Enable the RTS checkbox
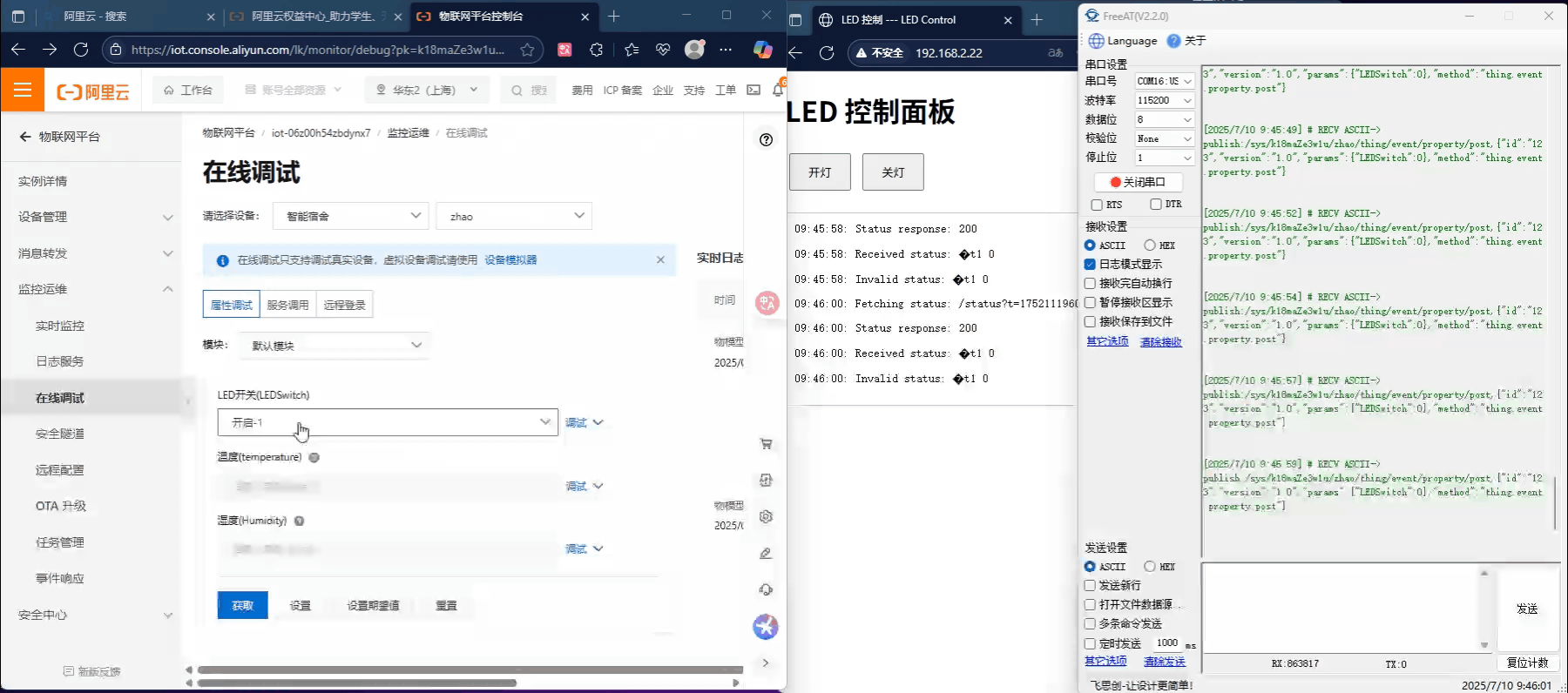The image size is (1568, 693). 1097,205
